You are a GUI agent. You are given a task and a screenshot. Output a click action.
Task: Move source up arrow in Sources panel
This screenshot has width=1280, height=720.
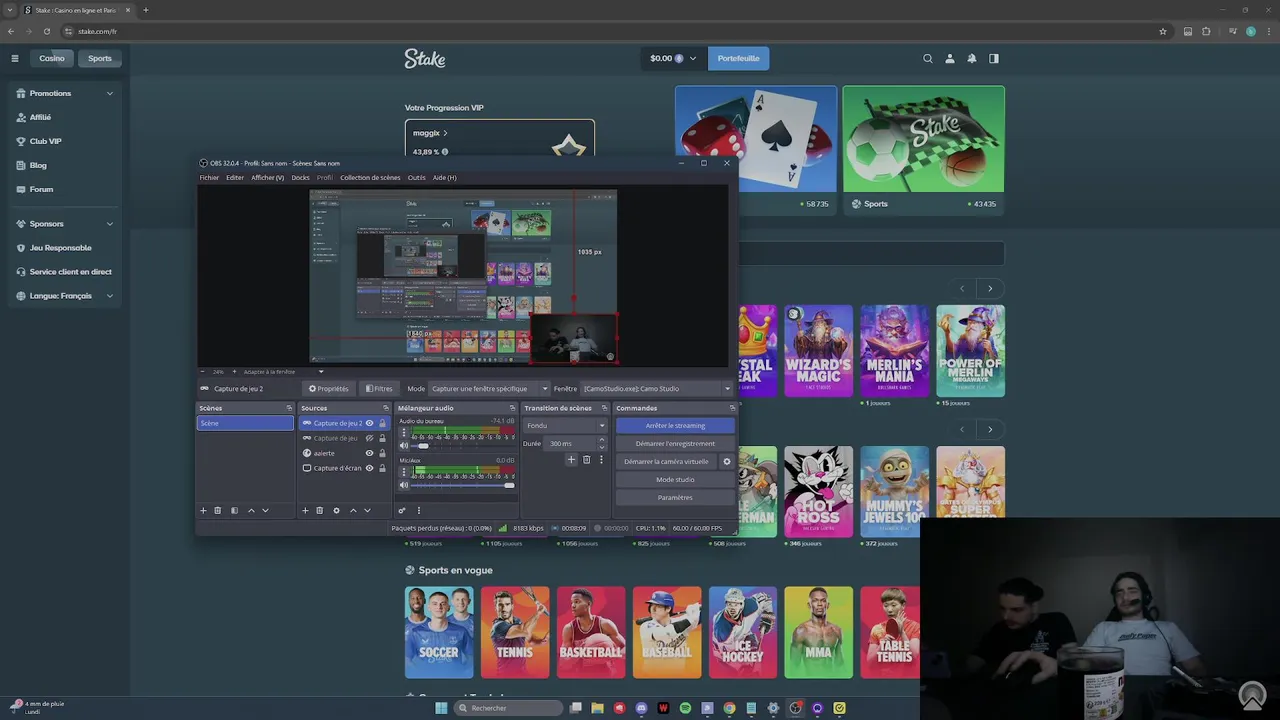[353, 511]
